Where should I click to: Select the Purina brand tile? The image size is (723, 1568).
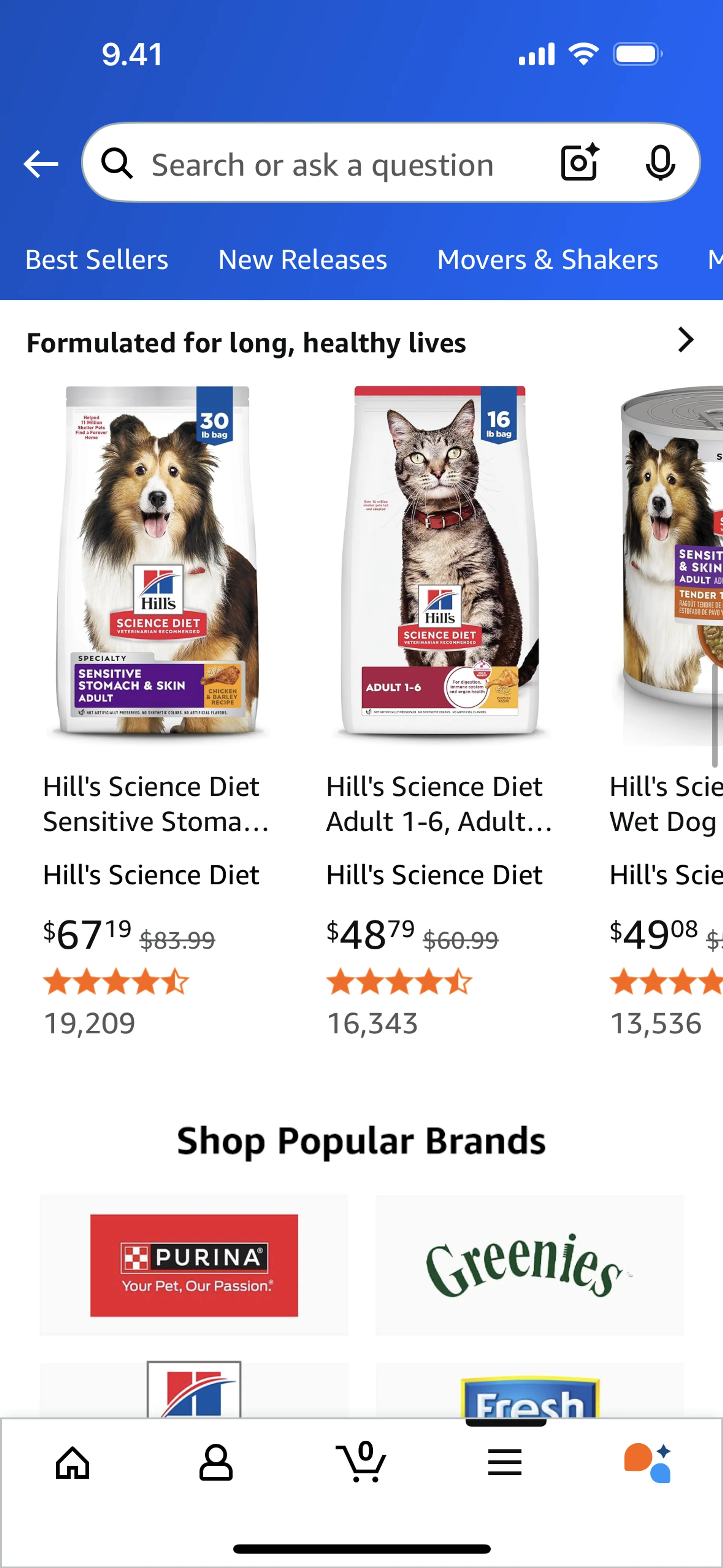pyautogui.click(x=194, y=1265)
